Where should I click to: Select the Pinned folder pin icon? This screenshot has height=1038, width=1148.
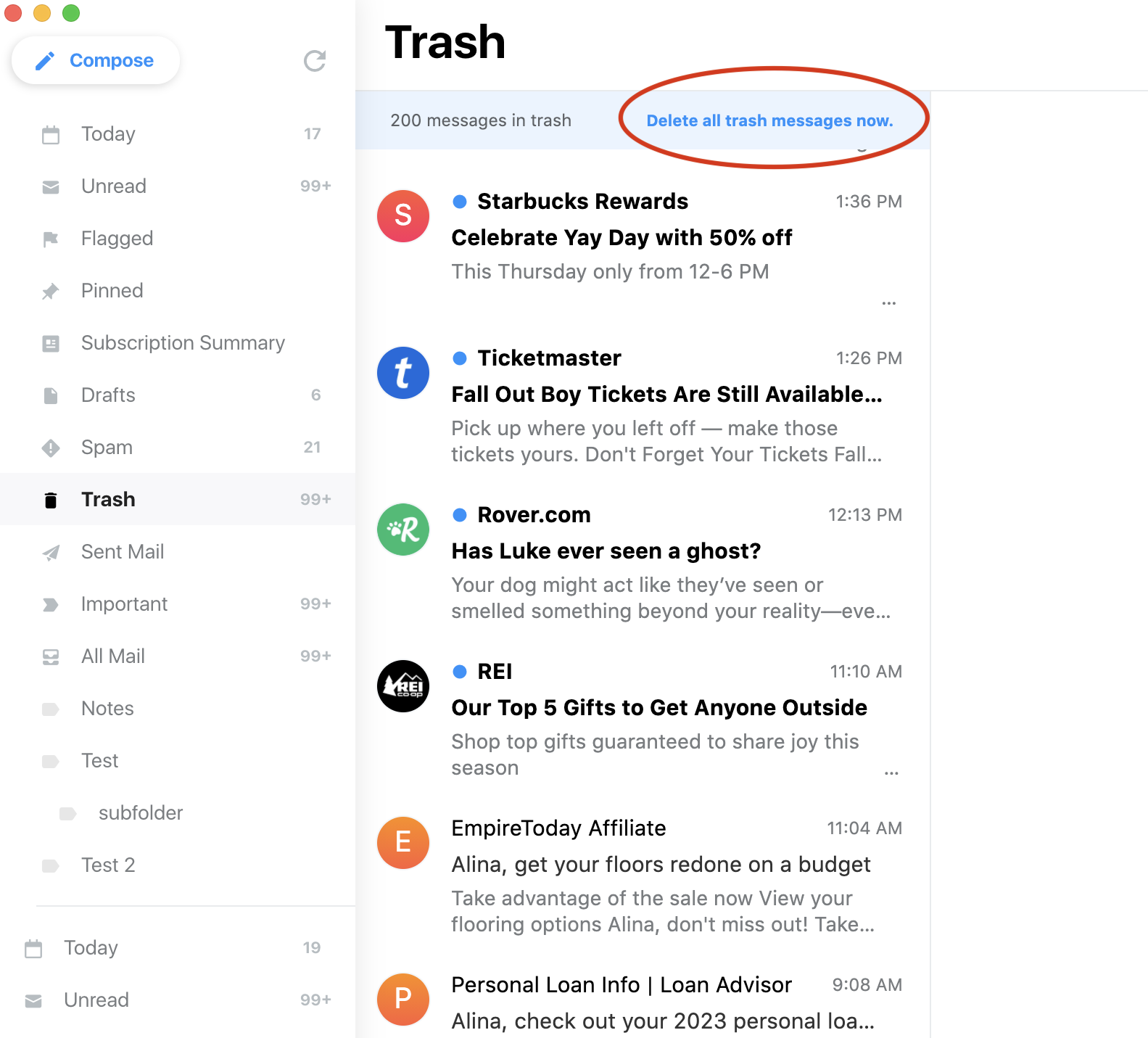pos(51,292)
